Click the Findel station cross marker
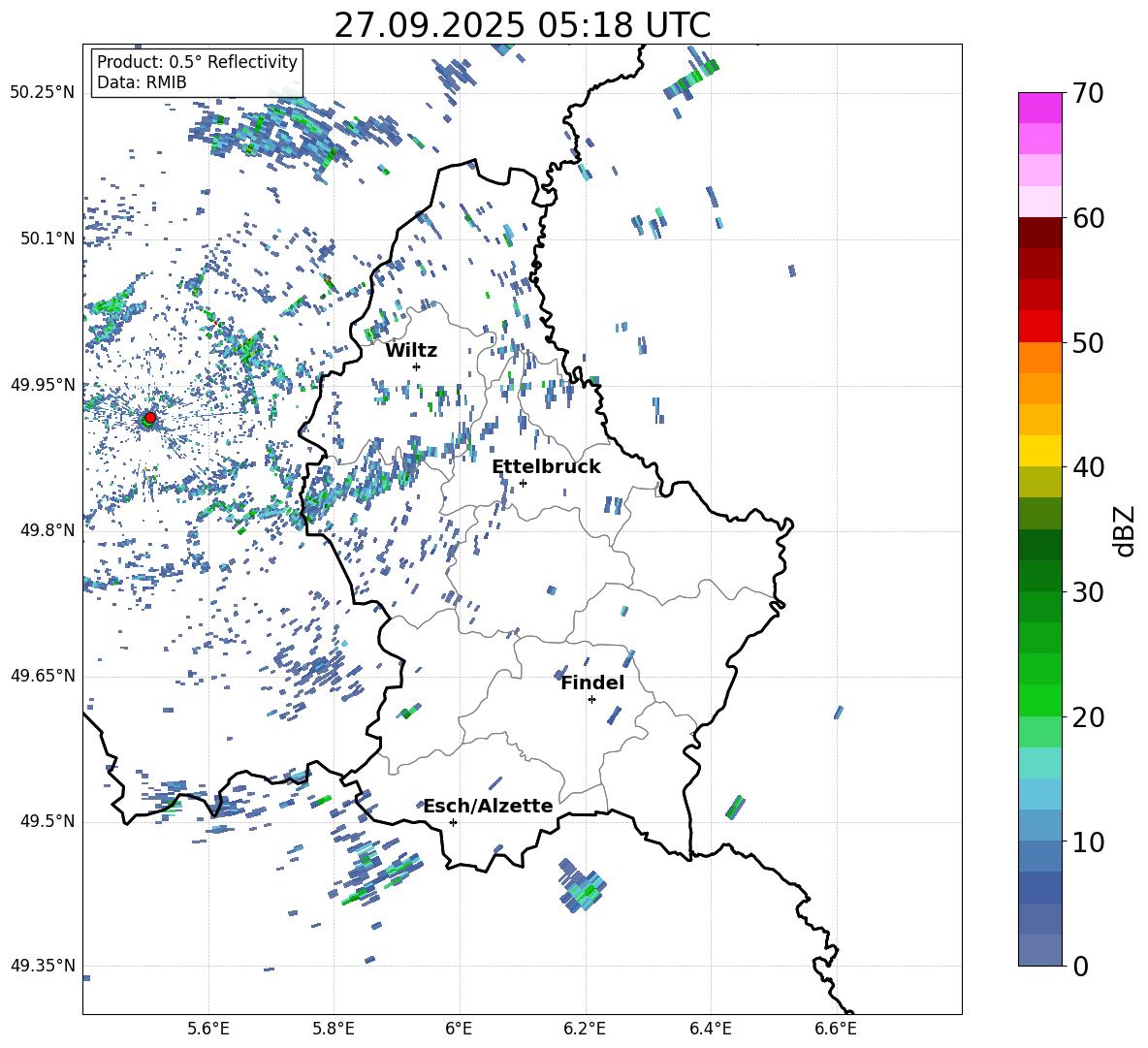Viewport: 1148px width, 1048px height. (x=591, y=700)
